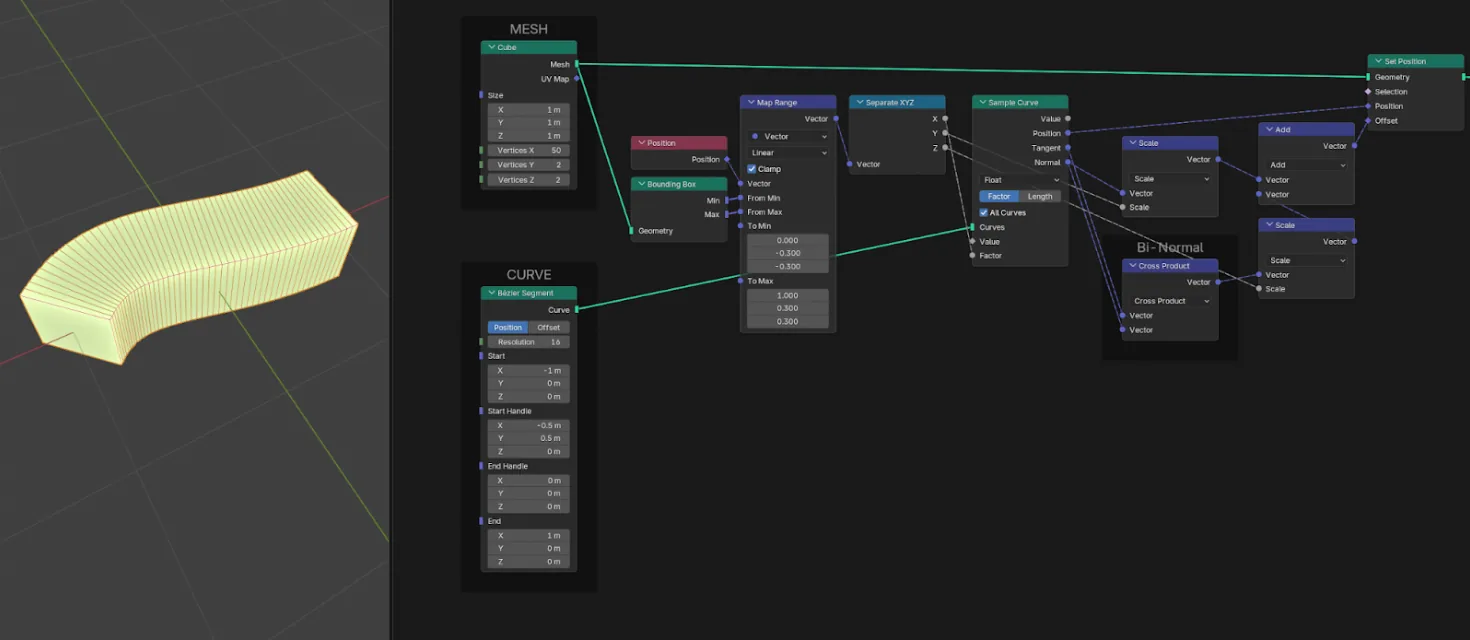Screen dimensions: 1470x640
Task: Switch Bézier Segment mode to Offset
Action: pyautogui.click(x=549, y=327)
